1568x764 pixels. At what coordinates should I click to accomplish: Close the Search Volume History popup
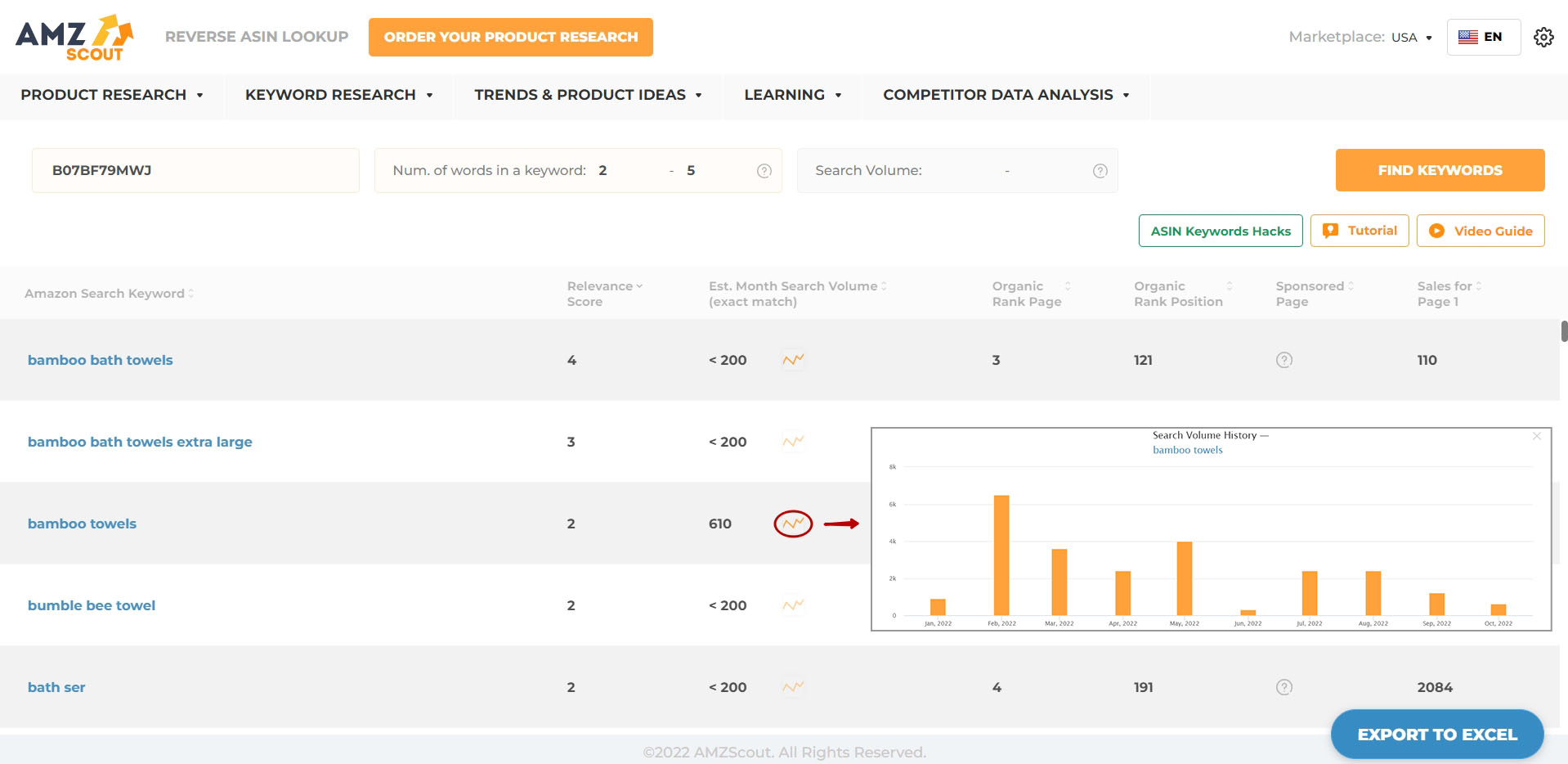tap(1537, 436)
